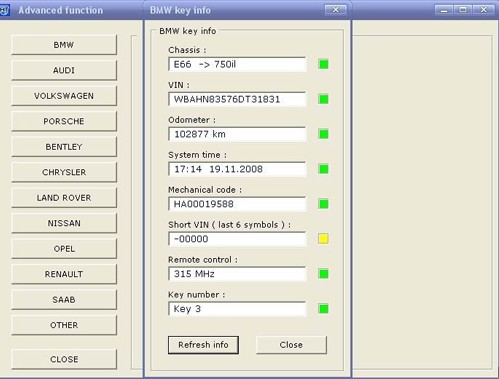Close the BMW key info dialog via X
This screenshot has width=499, height=379.
click(x=336, y=10)
